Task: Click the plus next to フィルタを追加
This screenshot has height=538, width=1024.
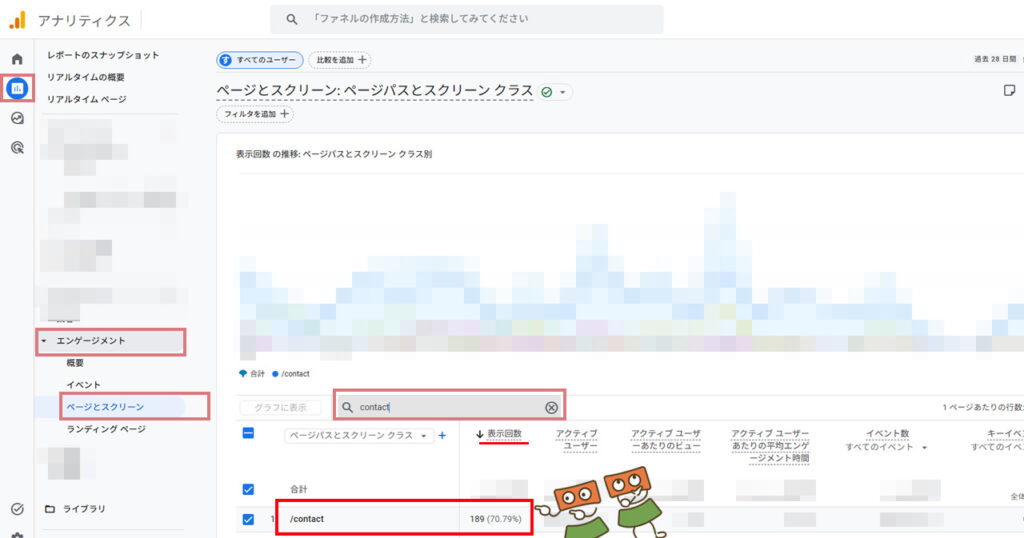Action: (284, 114)
